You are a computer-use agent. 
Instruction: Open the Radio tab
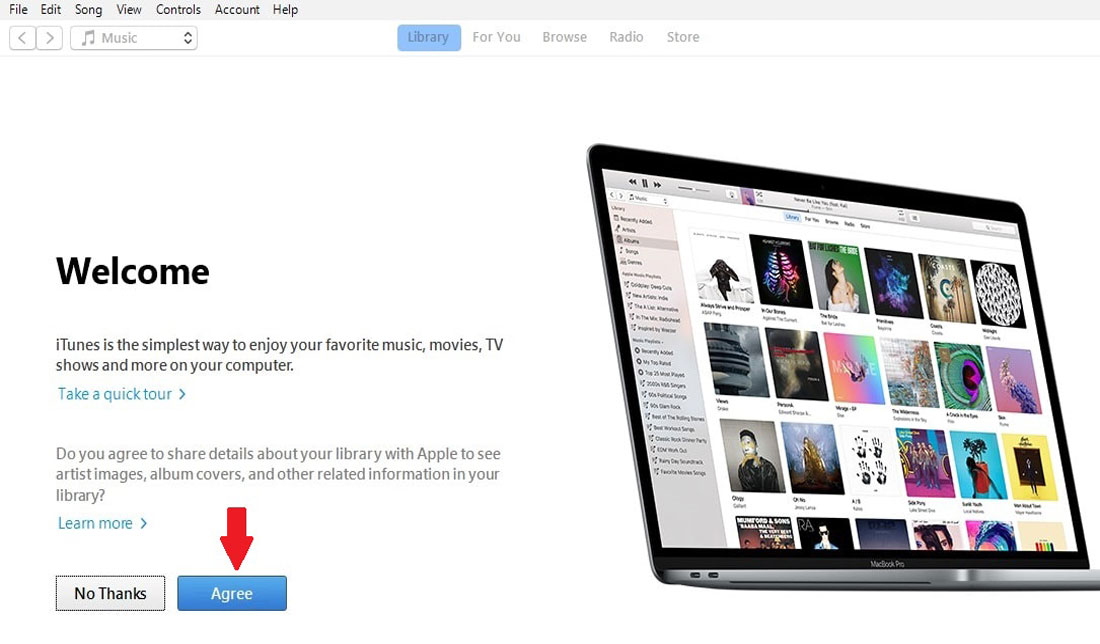tap(626, 37)
